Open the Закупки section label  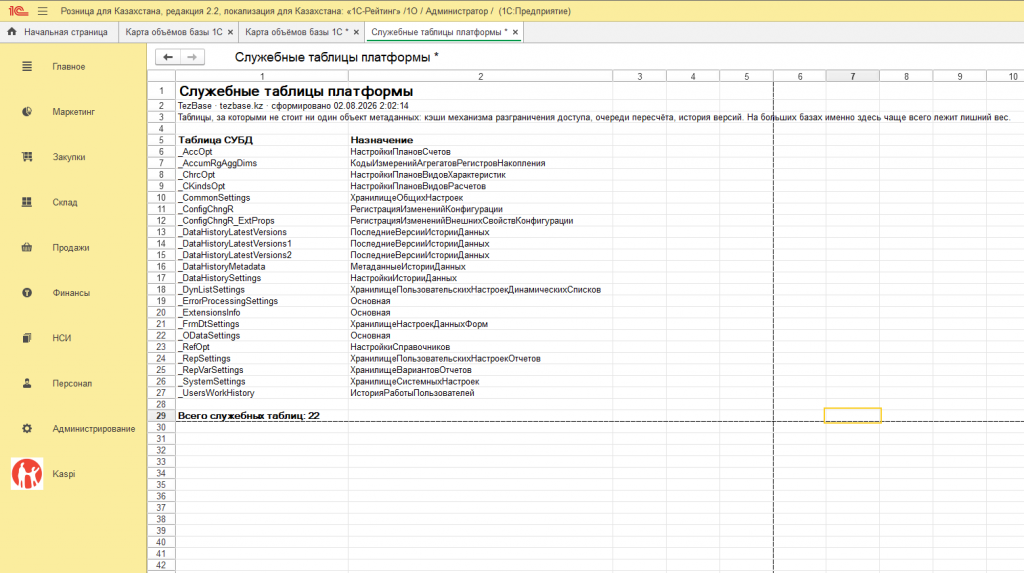(69, 157)
